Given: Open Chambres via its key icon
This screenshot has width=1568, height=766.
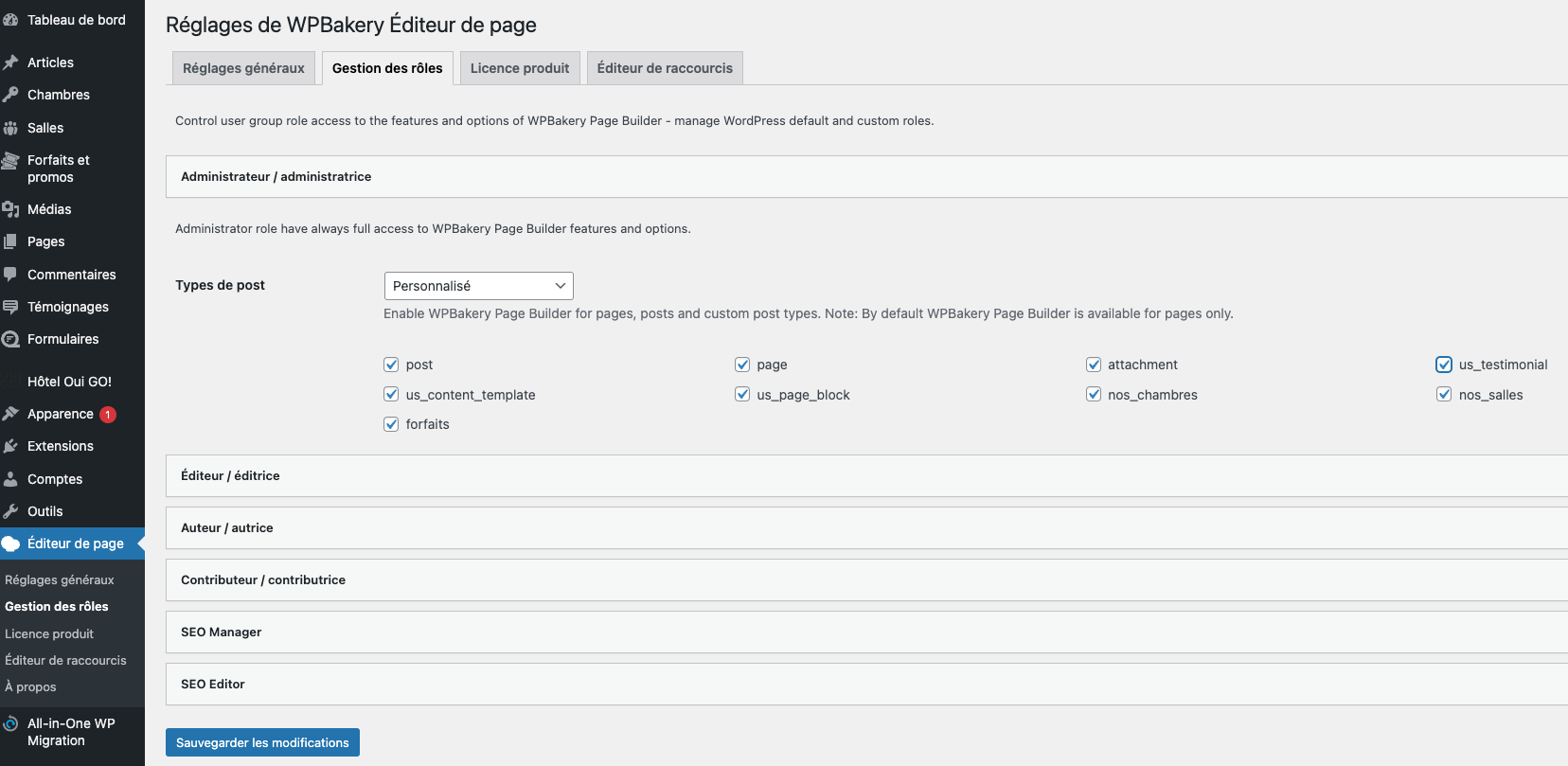Looking at the screenshot, I should (x=10, y=95).
